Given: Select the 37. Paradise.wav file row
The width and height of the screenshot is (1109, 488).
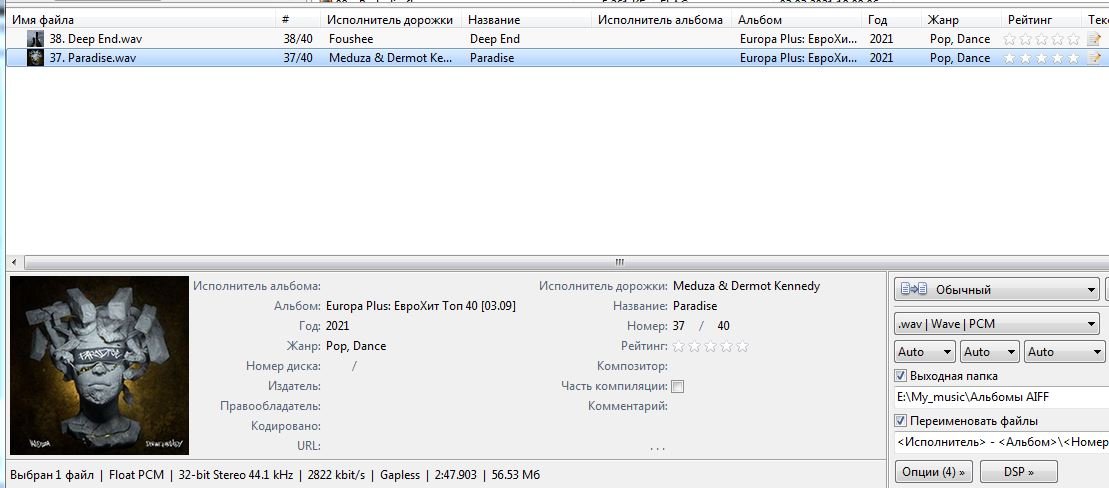Looking at the screenshot, I should click(557, 58).
